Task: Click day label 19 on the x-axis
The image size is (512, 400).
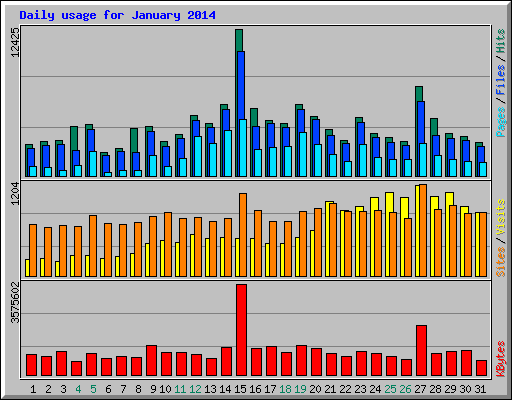Action: [x=300, y=389]
